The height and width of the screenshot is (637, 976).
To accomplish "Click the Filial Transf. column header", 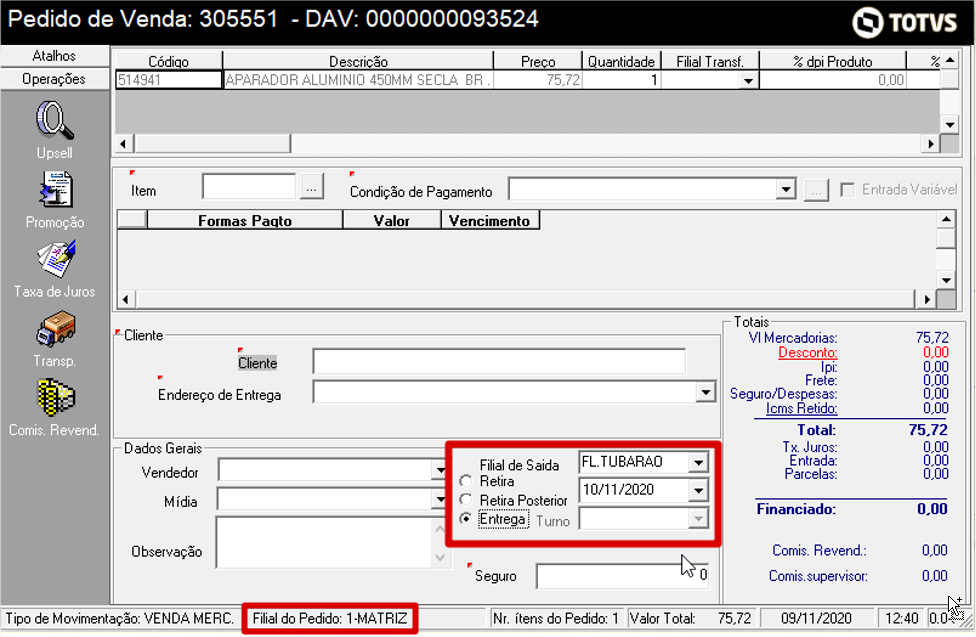I will (710, 62).
